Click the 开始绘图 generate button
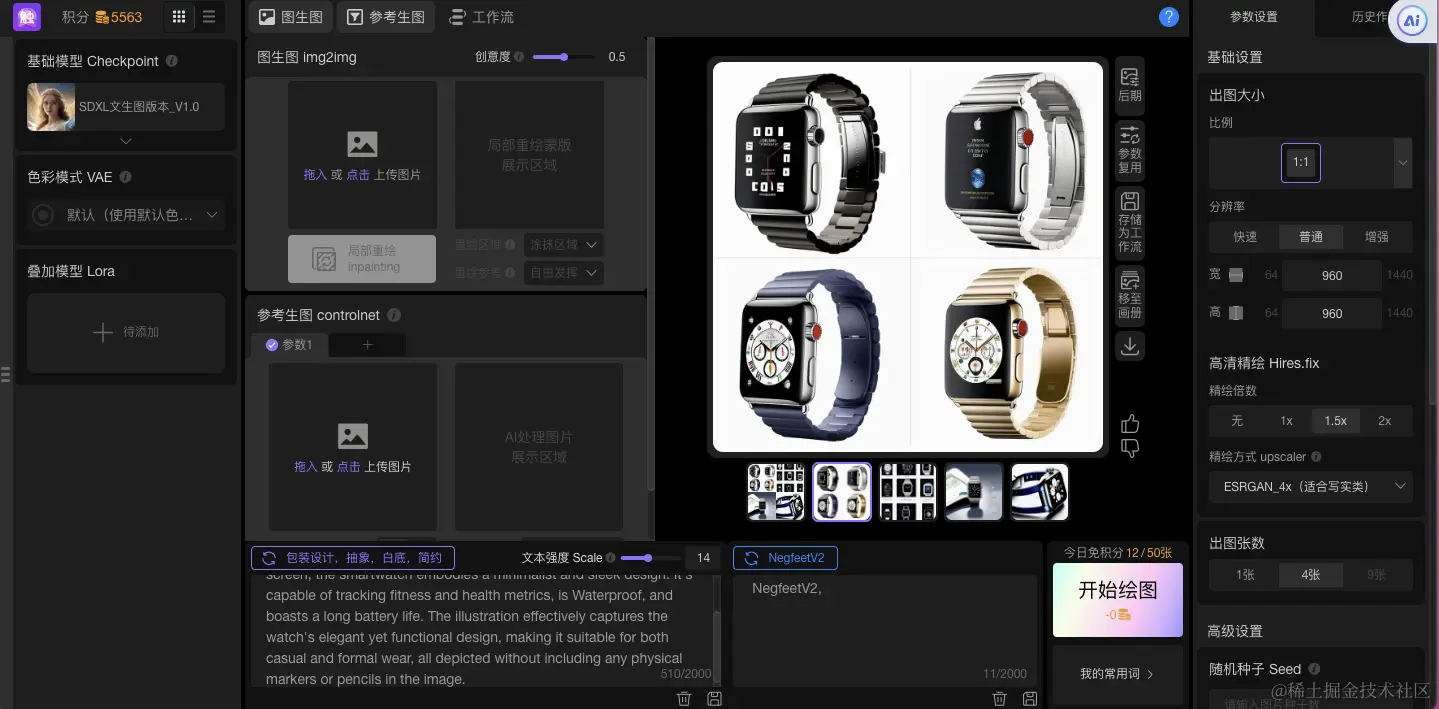1439x709 pixels. tap(1117, 592)
